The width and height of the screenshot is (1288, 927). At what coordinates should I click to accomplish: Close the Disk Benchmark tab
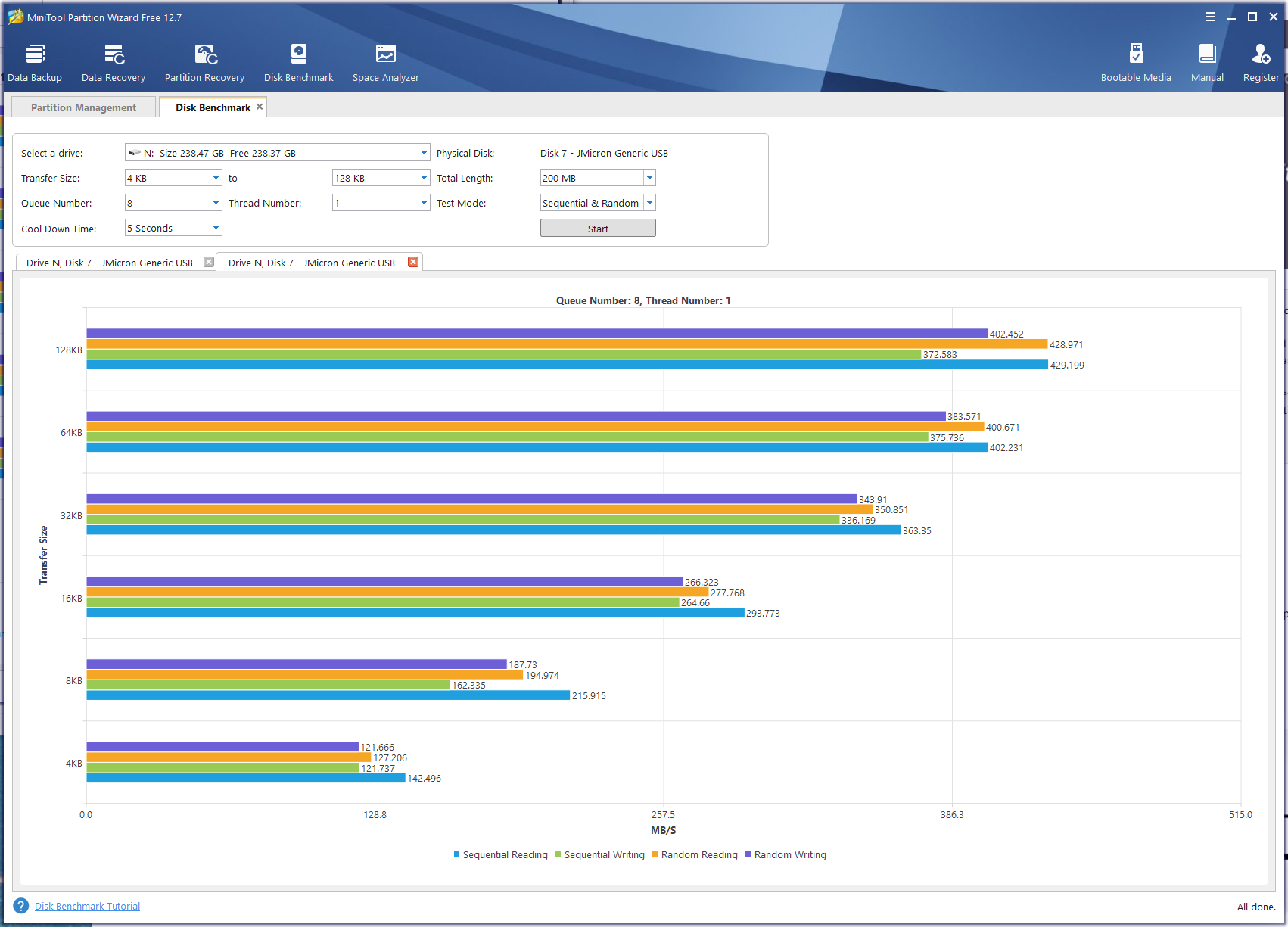[260, 107]
